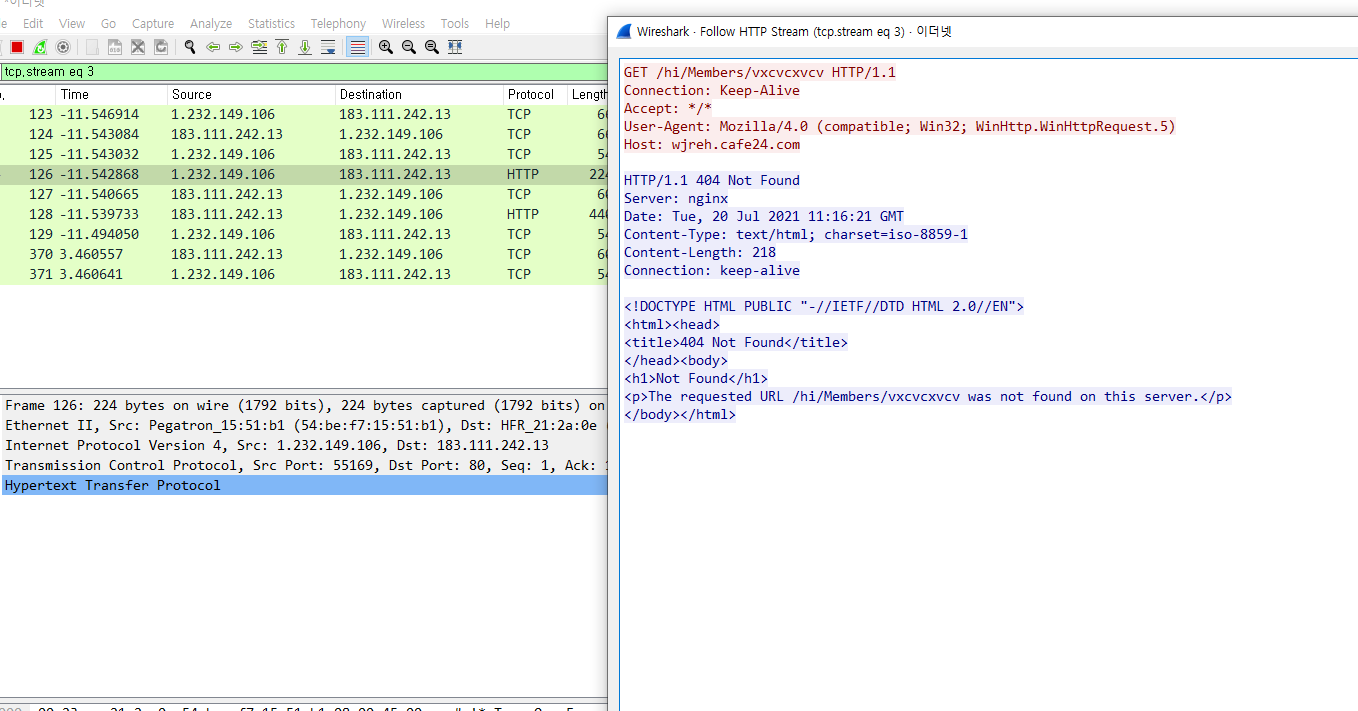Screen dimensions: 1358x711
Task: Open Find packet magnifier tool
Action: point(190,47)
